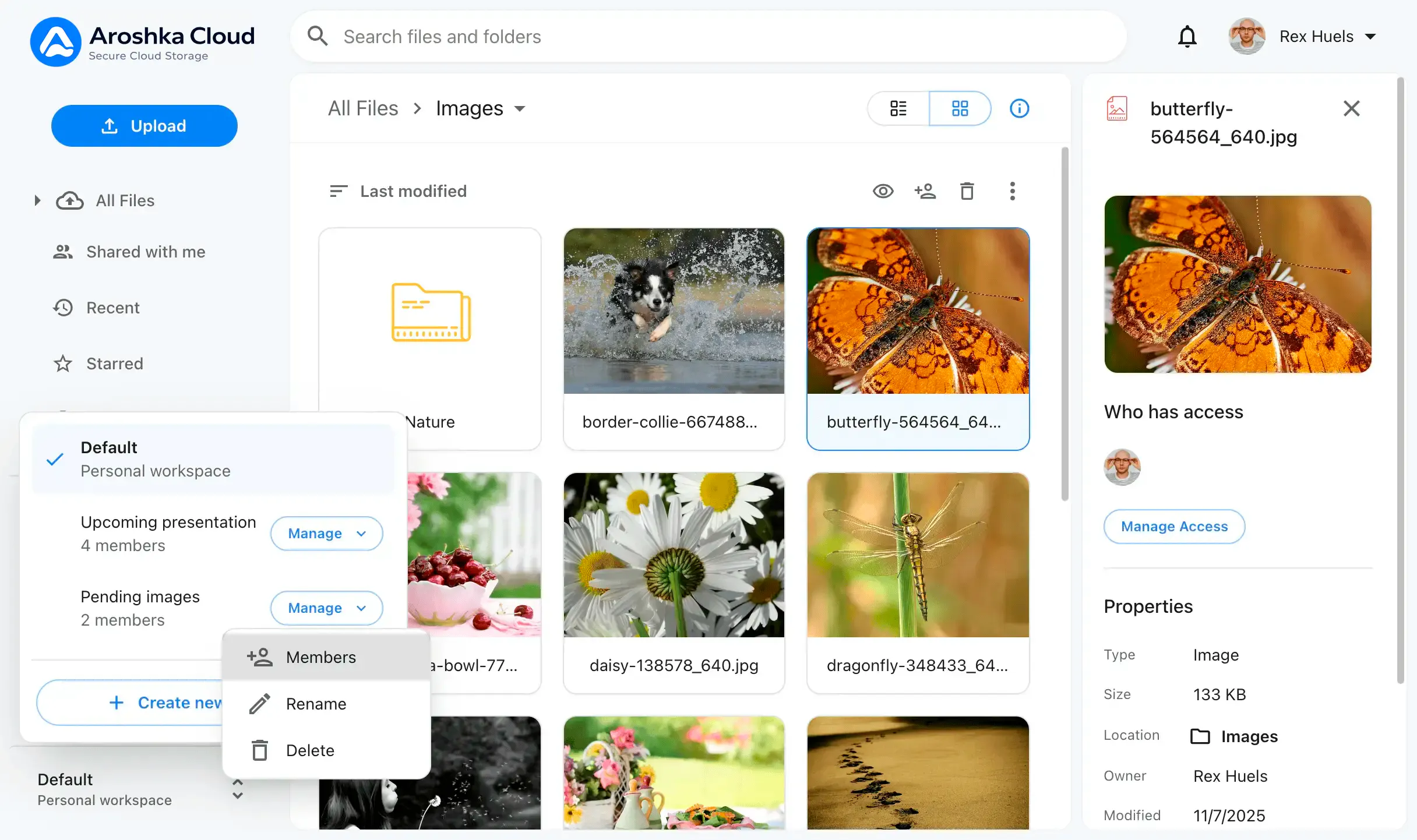The width and height of the screenshot is (1417, 840).
Task: Open the Rex Huels account dropdown arrow
Action: click(x=1370, y=37)
